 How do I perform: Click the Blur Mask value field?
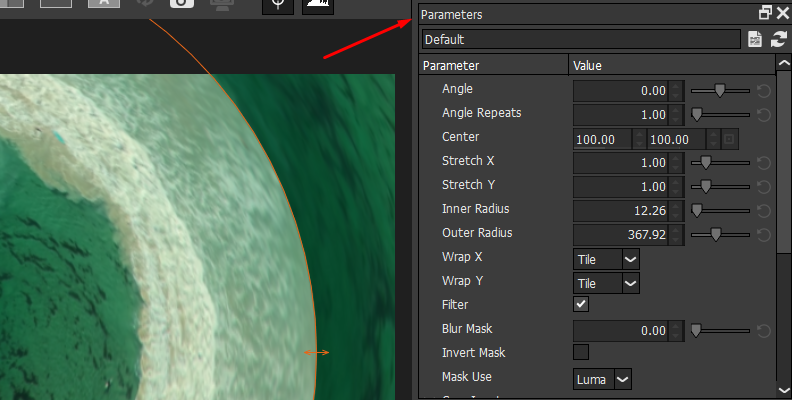click(621, 331)
